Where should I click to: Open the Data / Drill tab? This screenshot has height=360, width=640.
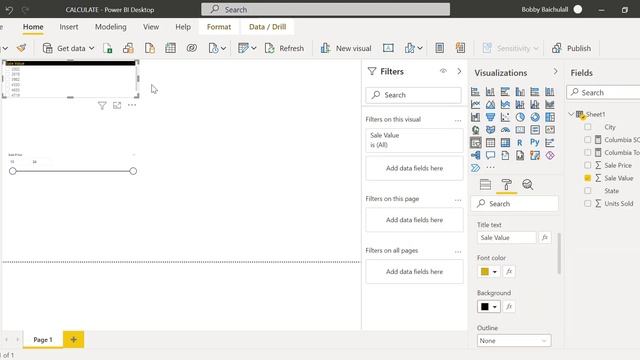coord(267,27)
